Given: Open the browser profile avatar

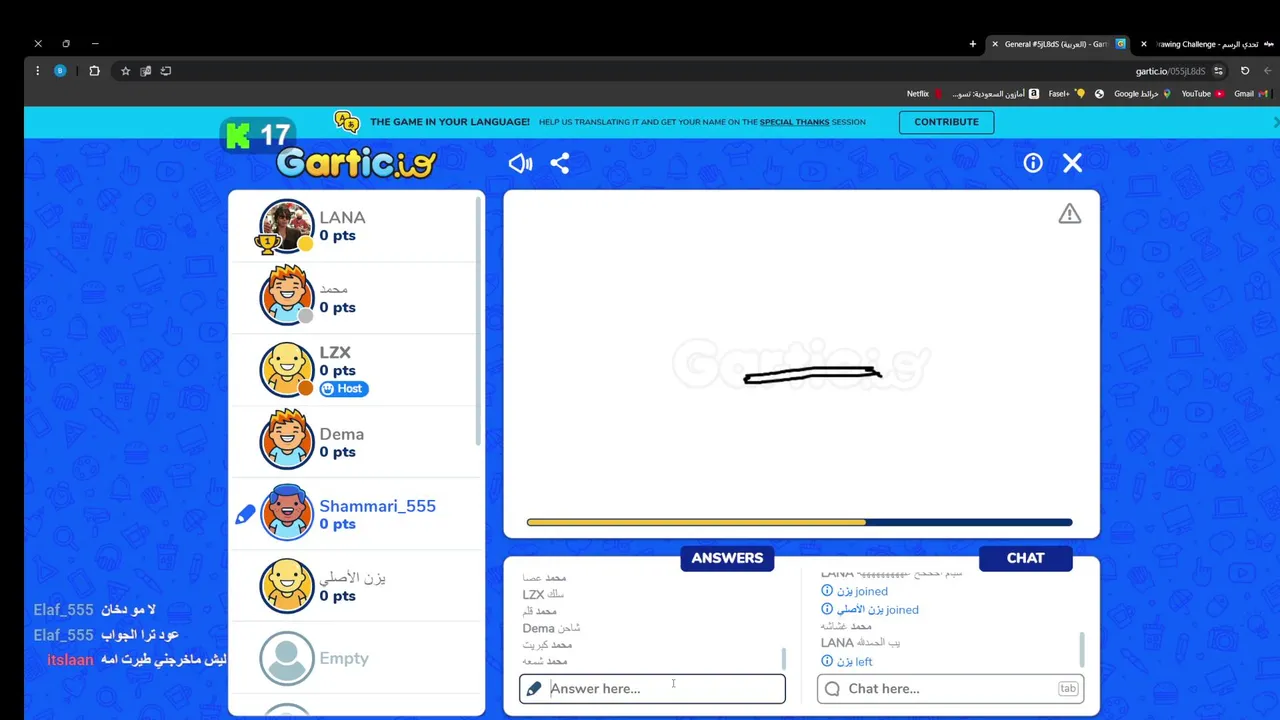Looking at the screenshot, I should (x=60, y=71).
